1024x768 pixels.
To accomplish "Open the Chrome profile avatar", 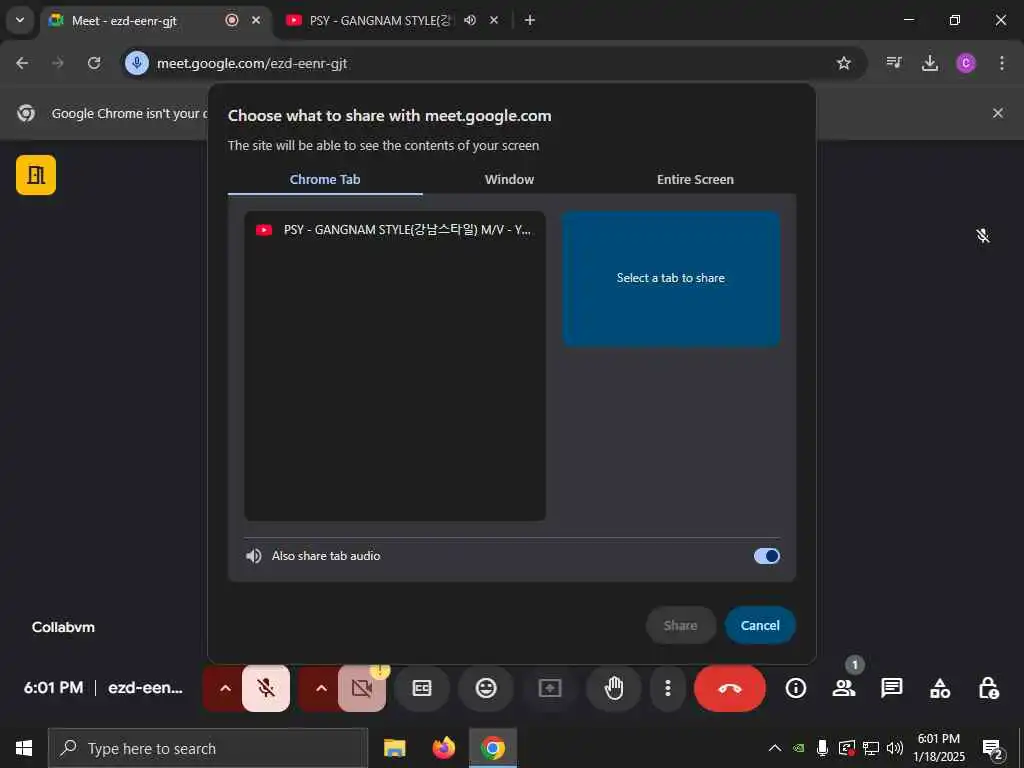I will point(965,63).
